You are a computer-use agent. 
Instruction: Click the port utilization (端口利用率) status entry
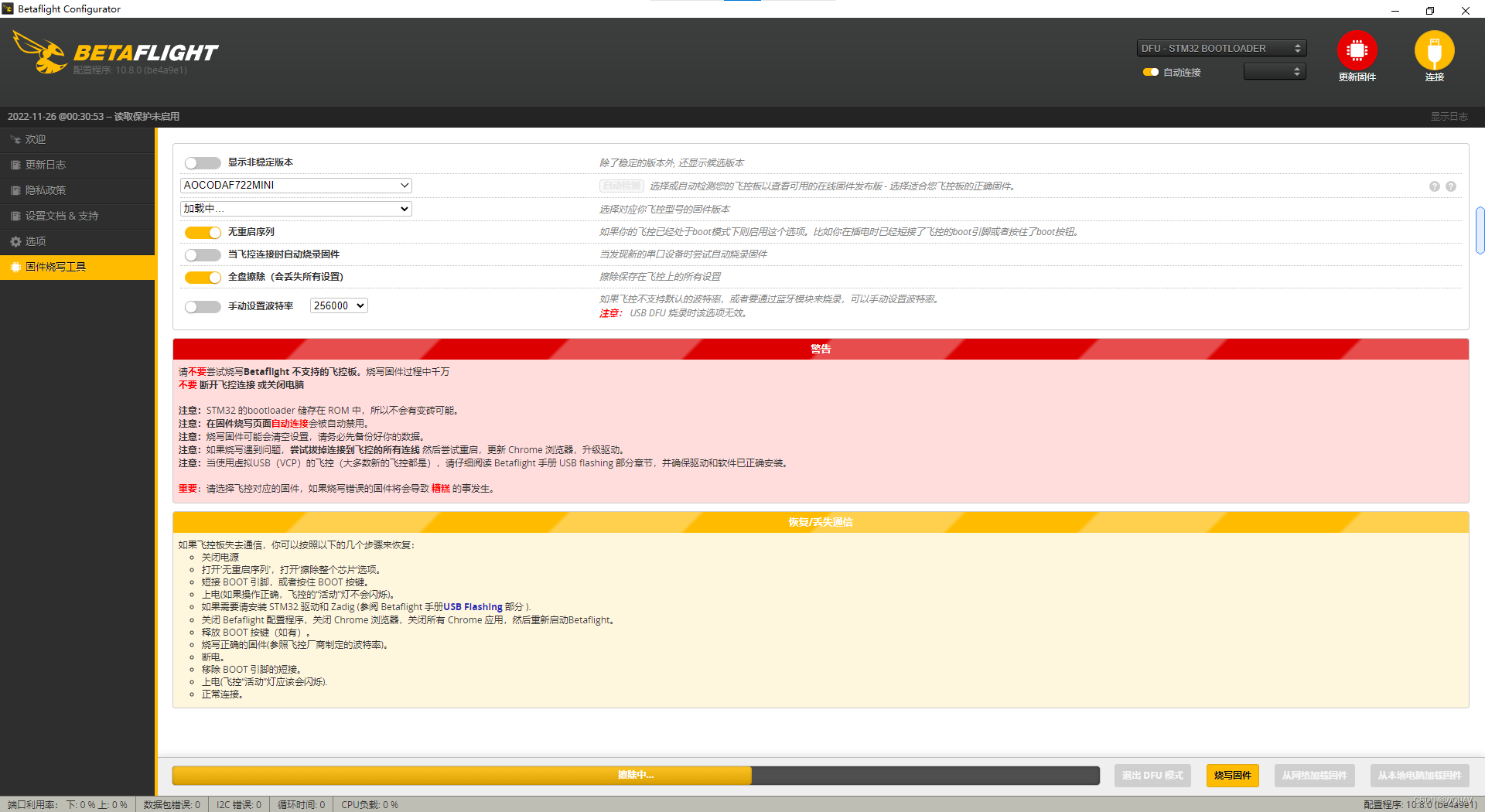click(x=67, y=805)
